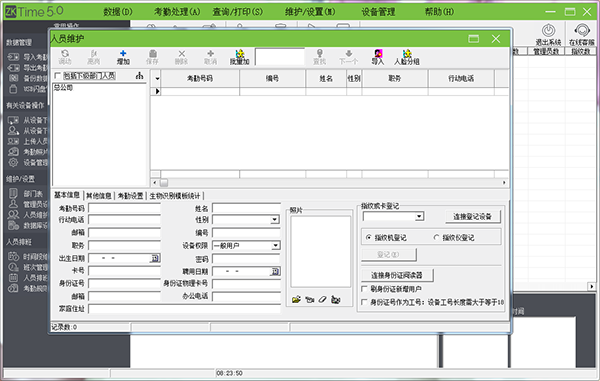
Task: Click the last photo tool icon
Action: coord(336,299)
